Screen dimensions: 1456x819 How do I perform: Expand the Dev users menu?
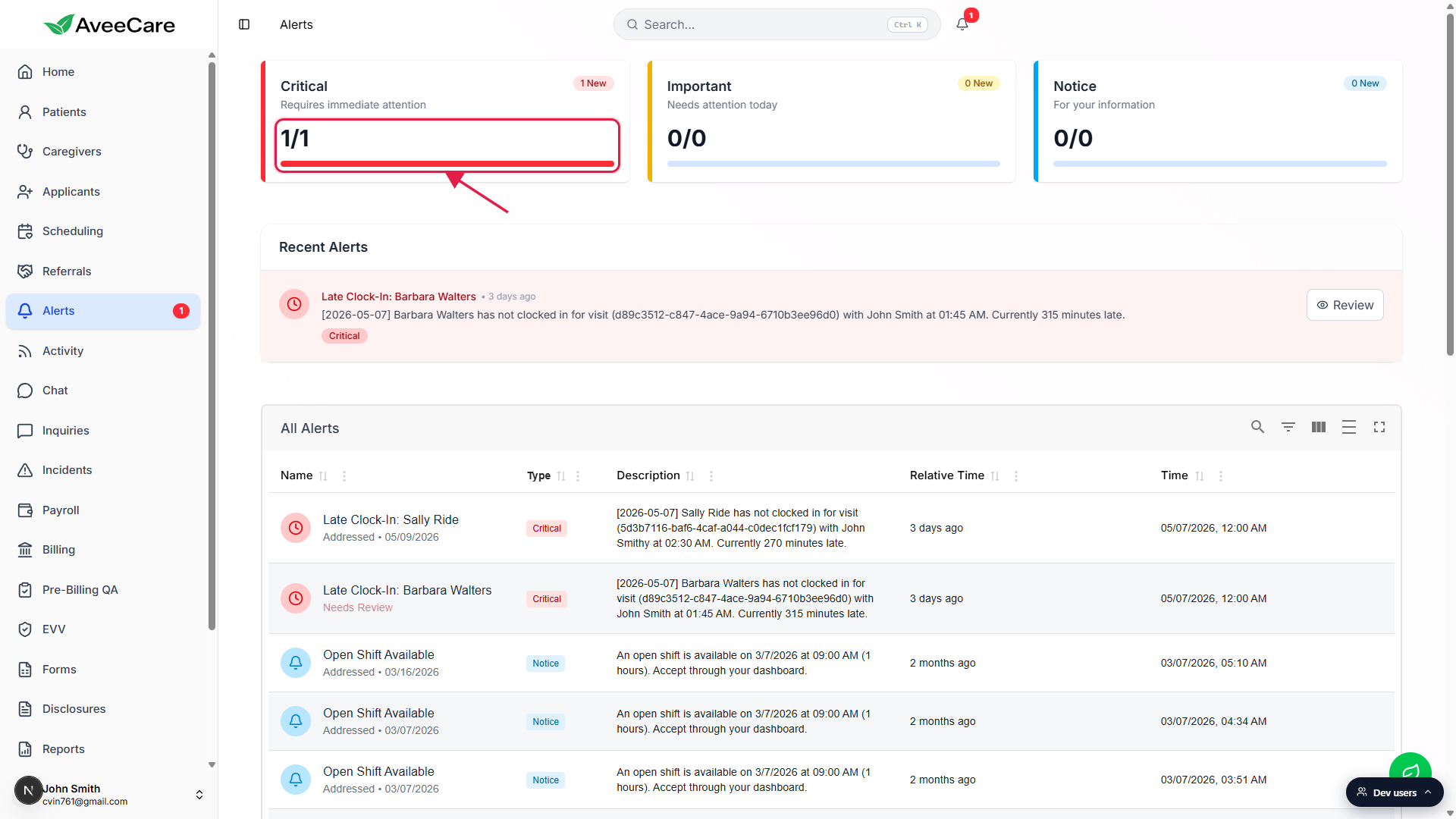pyautogui.click(x=1395, y=792)
